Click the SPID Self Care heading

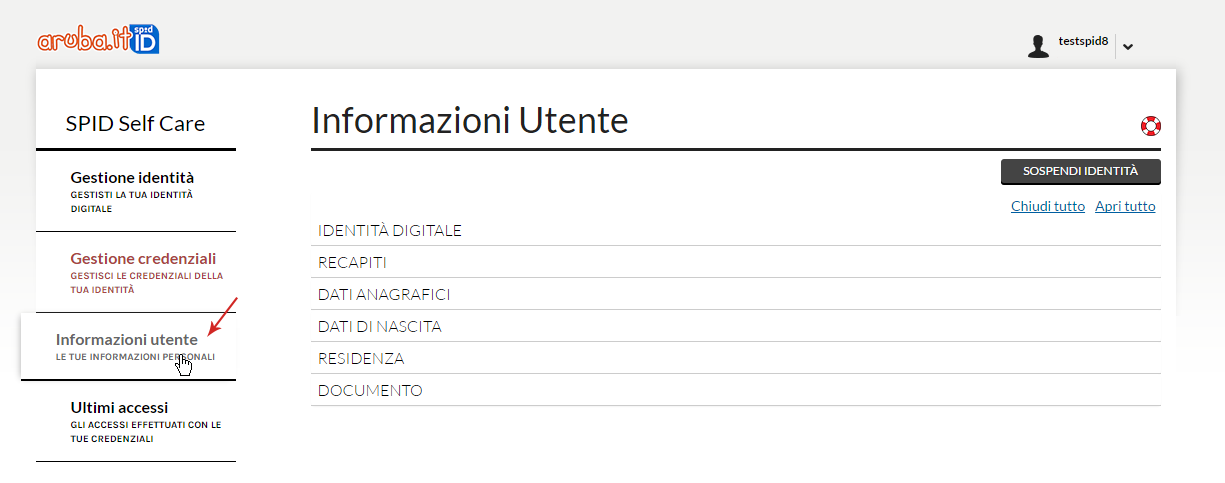(135, 124)
